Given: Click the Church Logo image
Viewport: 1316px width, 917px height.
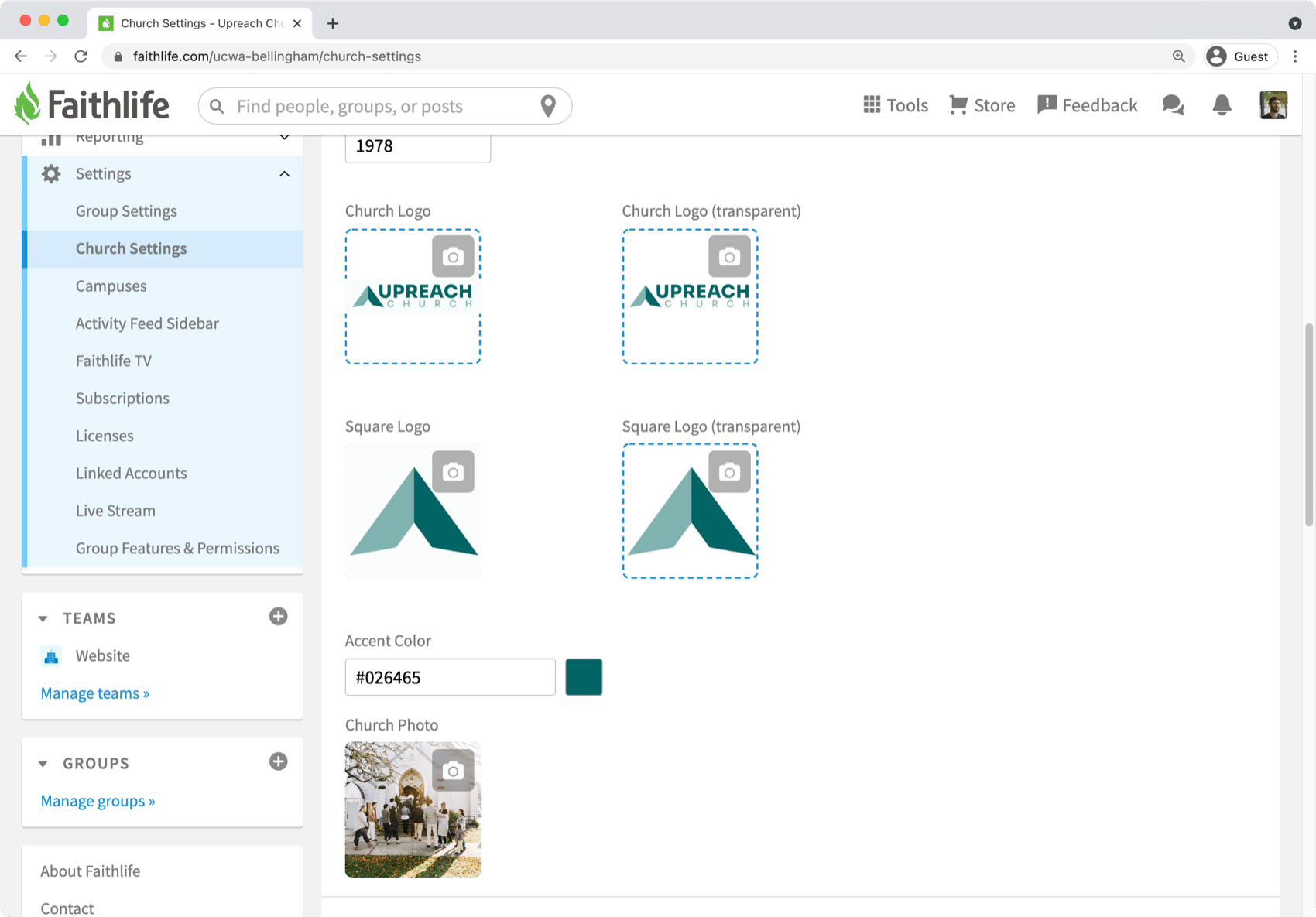Looking at the screenshot, I should (413, 296).
